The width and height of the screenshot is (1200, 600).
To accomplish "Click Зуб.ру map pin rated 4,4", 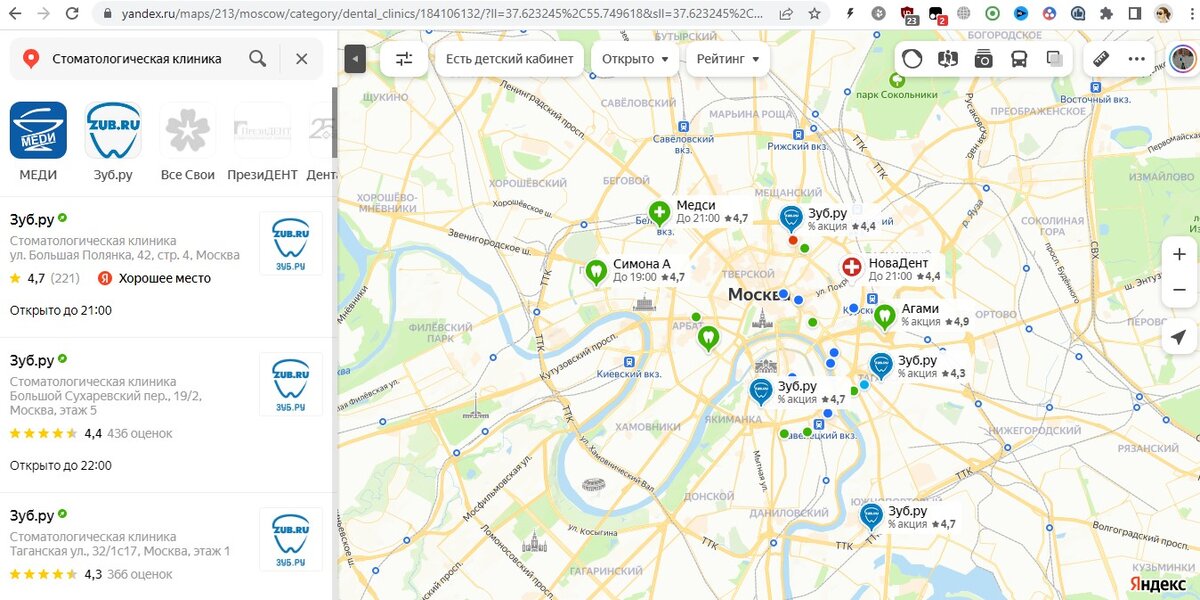I will tap(791, 217).
